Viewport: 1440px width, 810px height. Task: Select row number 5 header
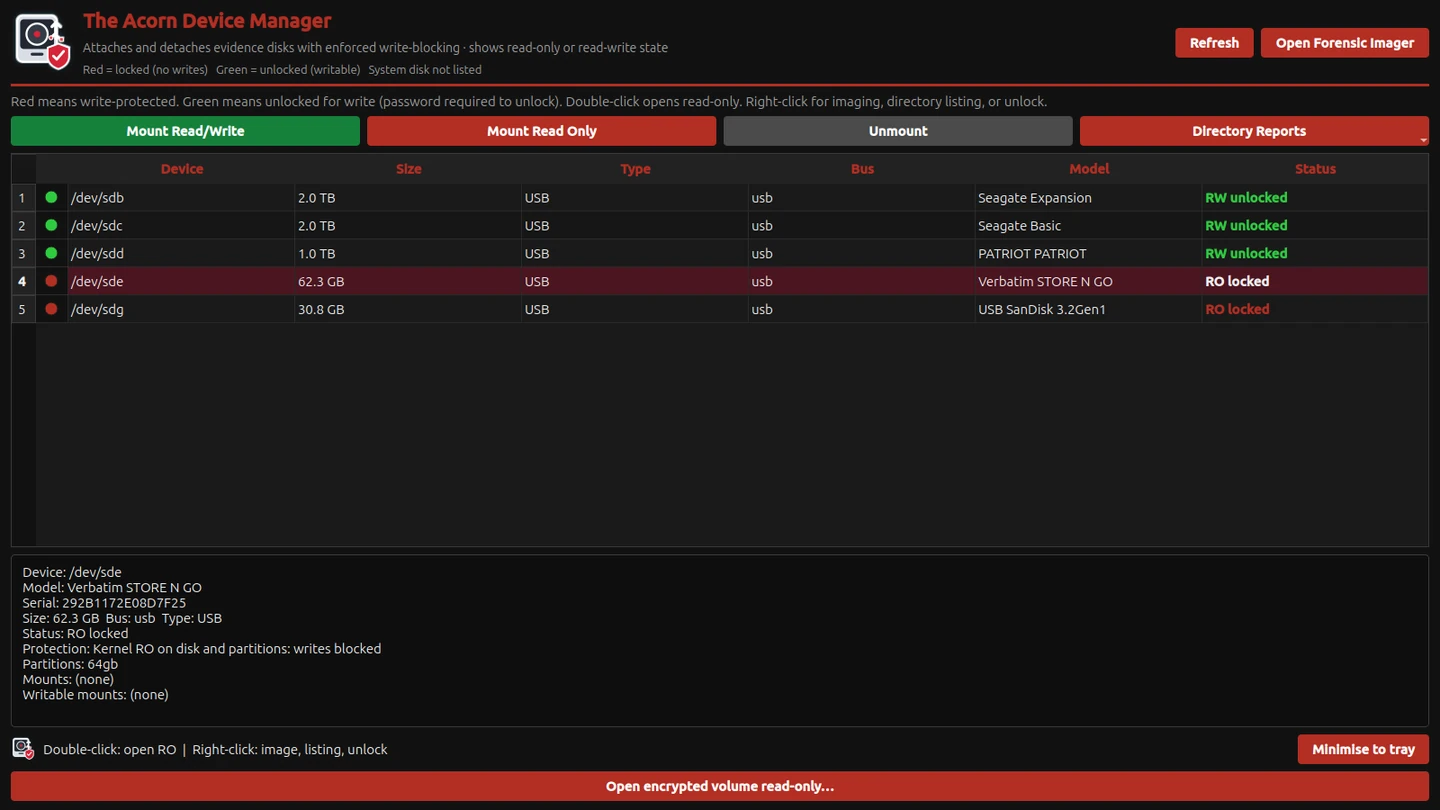[23, 309]
